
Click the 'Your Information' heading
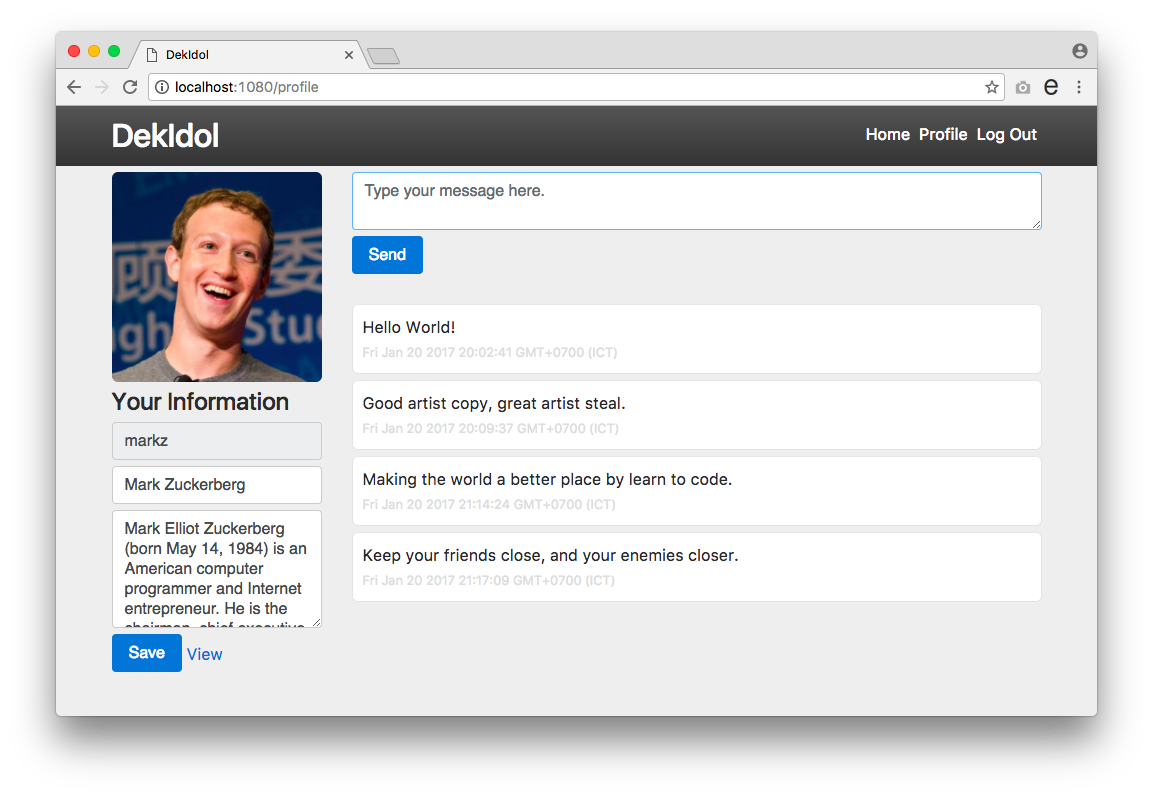(x=200, y=402)
